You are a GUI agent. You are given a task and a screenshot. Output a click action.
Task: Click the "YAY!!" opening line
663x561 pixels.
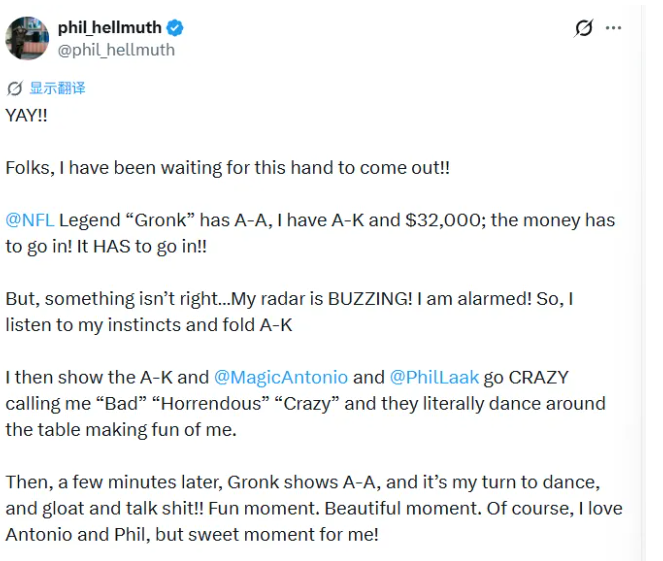point(28,115)
